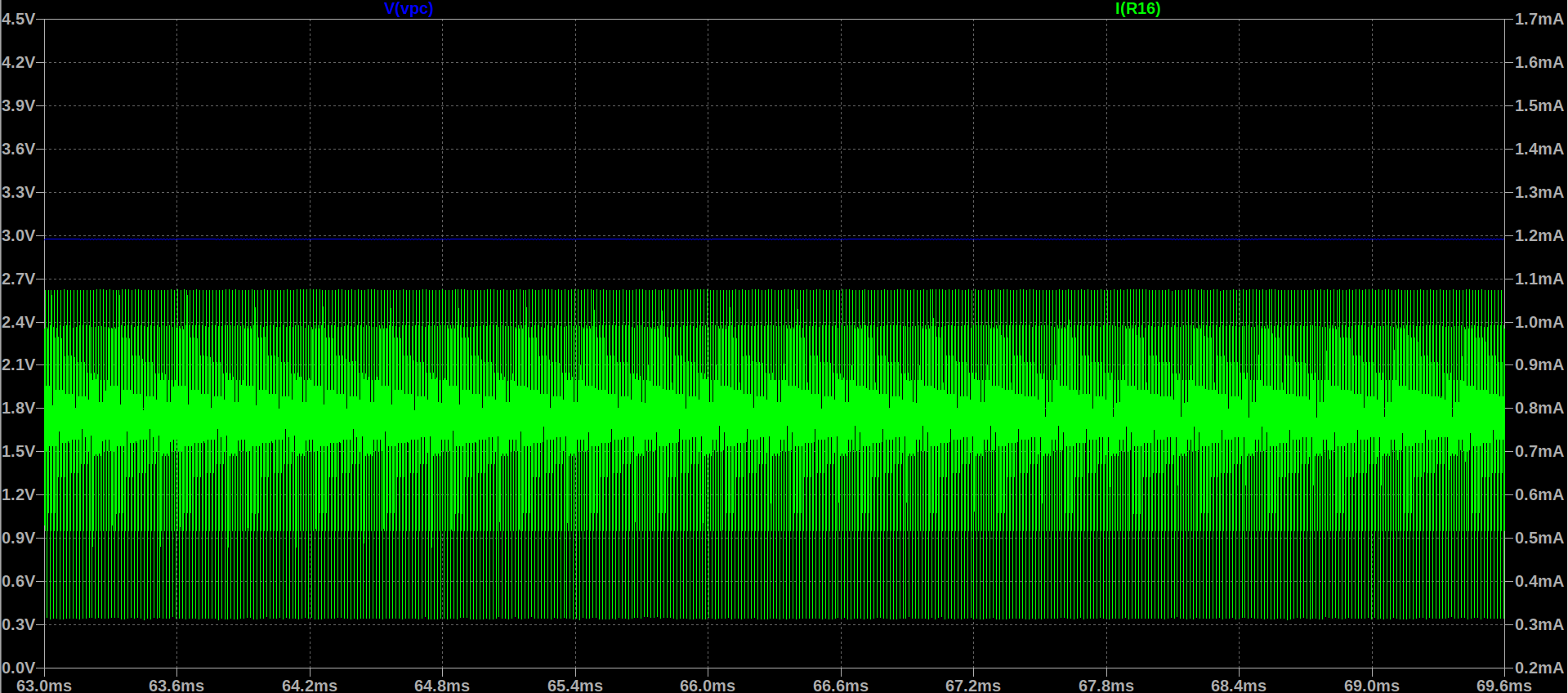Screen dimensions: 1568x693
Task: Click the 0.5mA right axis tick label
Action: [1539, 538]
